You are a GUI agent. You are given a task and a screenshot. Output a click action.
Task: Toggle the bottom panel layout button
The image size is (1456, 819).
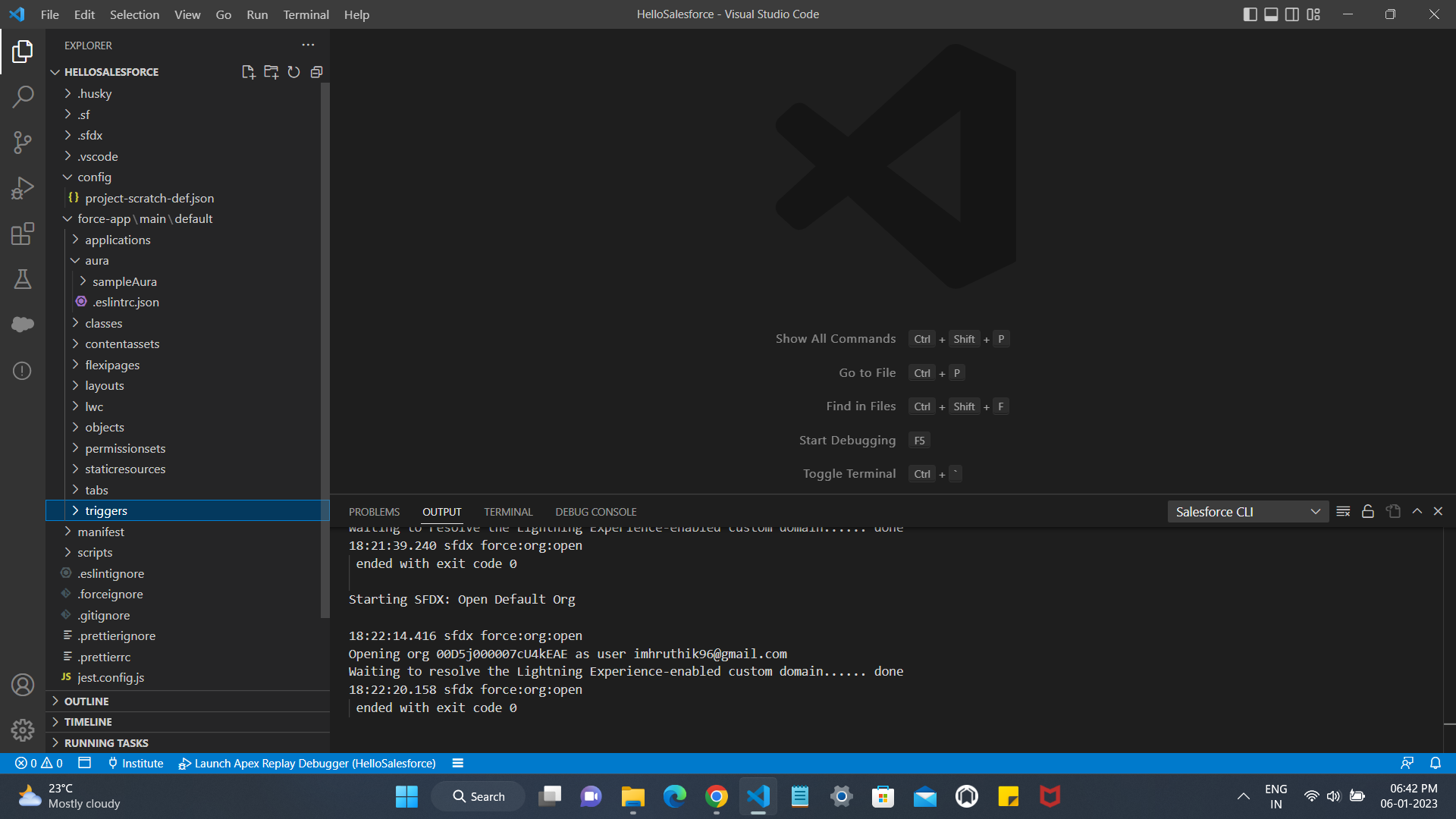click(x=1272, y=14)
